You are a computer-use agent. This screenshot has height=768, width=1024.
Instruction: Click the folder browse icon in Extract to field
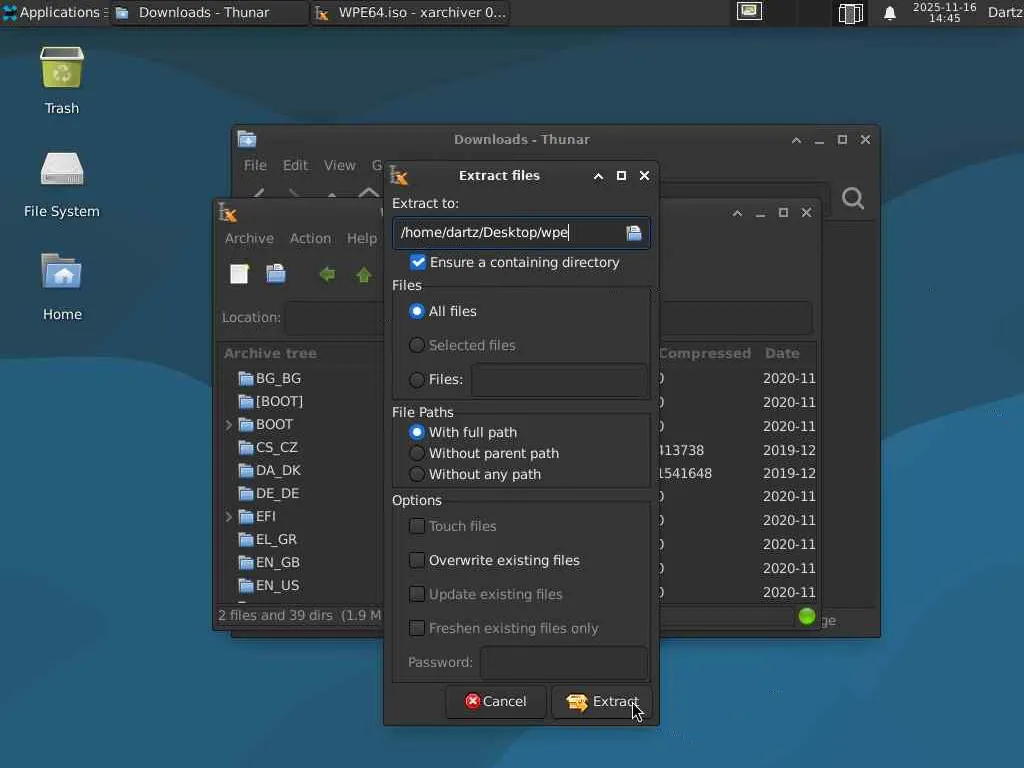(633, 233)
